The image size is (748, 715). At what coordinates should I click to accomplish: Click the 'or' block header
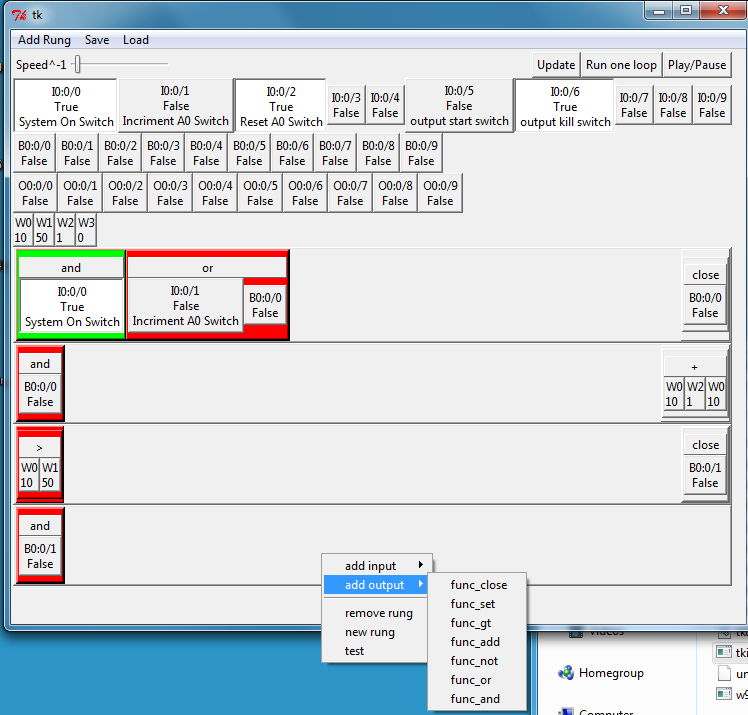pos(207,268)
